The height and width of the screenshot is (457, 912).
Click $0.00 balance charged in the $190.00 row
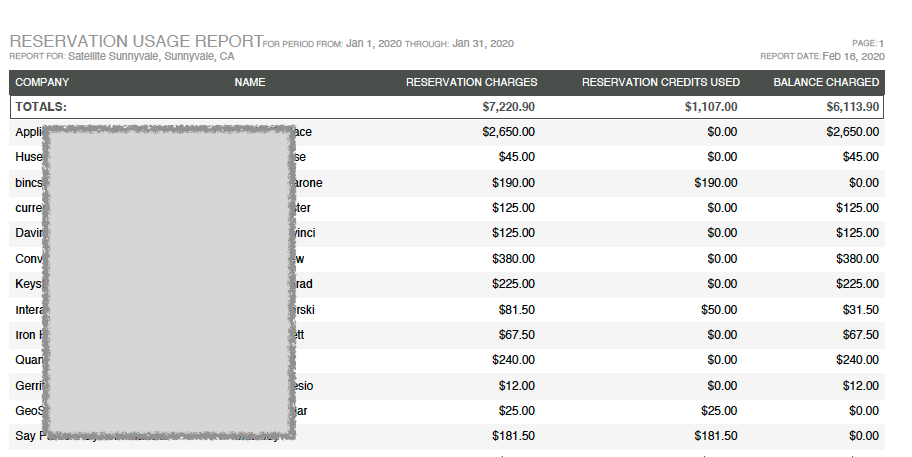864,183
